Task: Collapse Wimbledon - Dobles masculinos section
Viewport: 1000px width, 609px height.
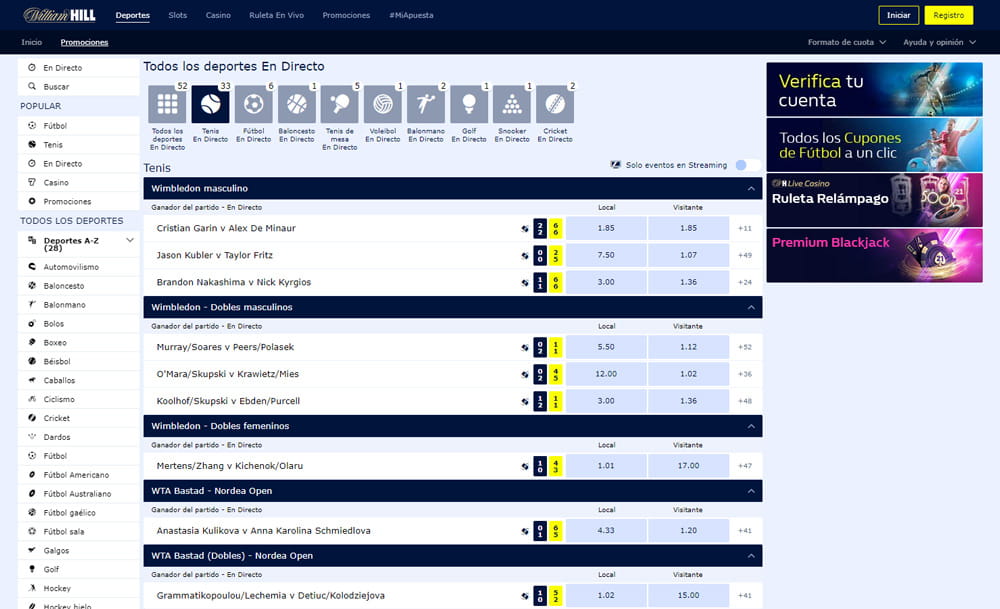Action: (x=751, y=307)
